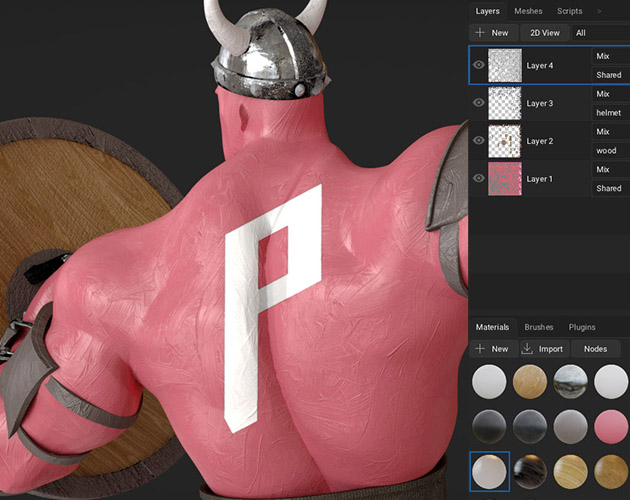Screen dimensions: 630x500
Task: Toggle visibility of Layer 4
Action: coord(479,65)
